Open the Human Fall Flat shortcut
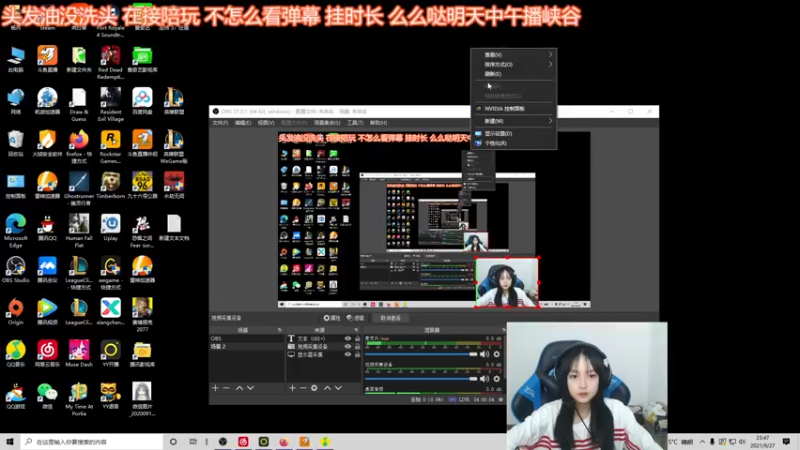The image size is (800, 450). (79, 230)
